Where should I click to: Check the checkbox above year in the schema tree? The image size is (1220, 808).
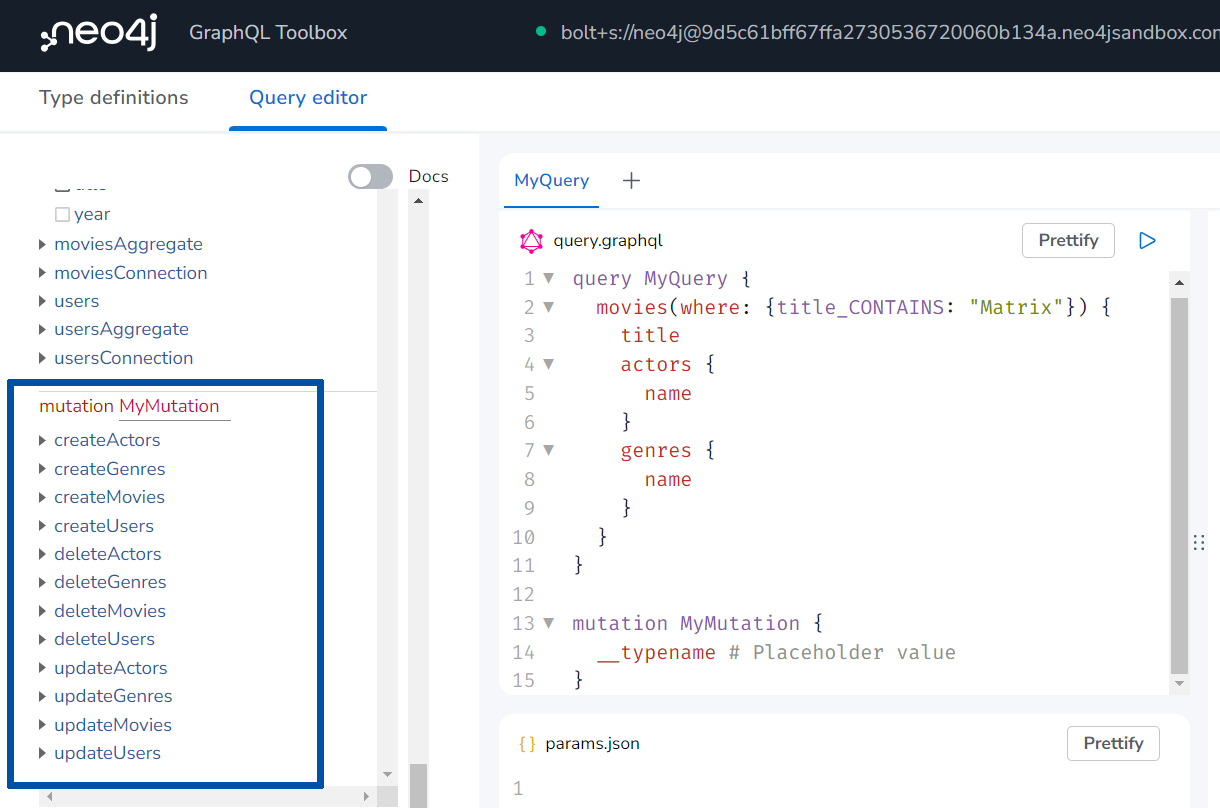[x=62, y=186]
